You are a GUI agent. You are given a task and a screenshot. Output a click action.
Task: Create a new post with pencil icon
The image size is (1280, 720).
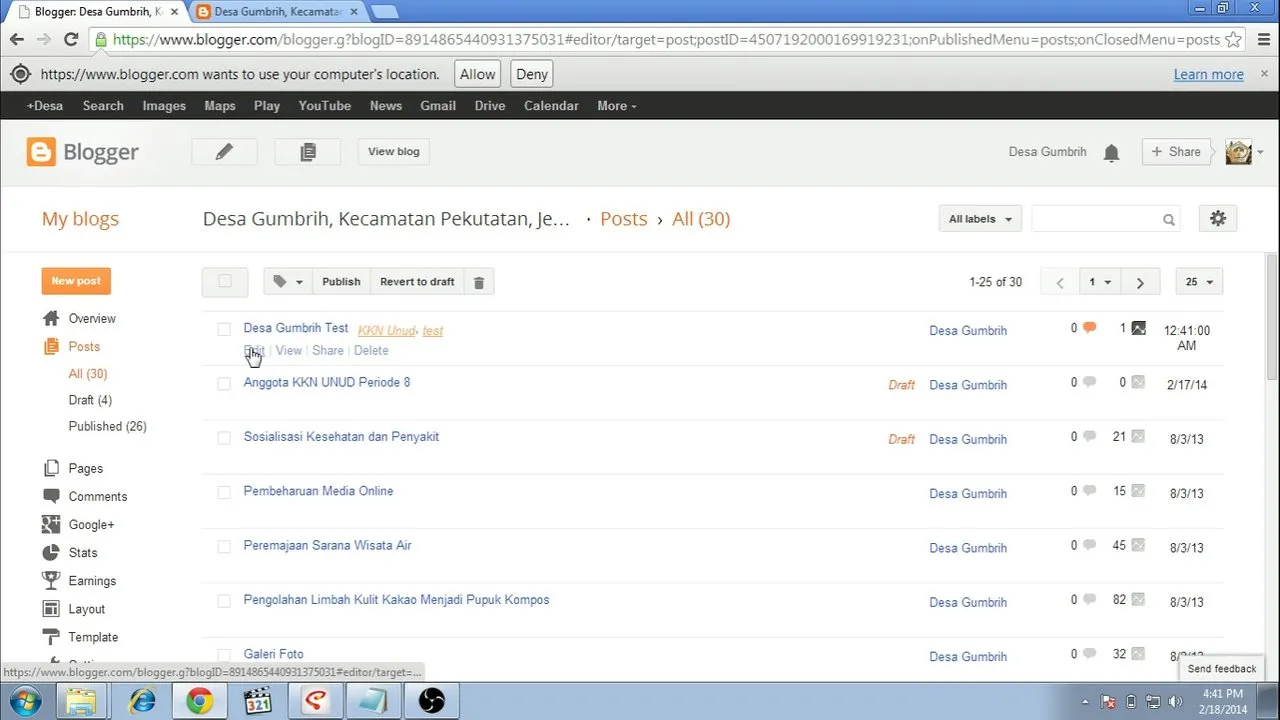pyautogui.click(x=224, y=151)
